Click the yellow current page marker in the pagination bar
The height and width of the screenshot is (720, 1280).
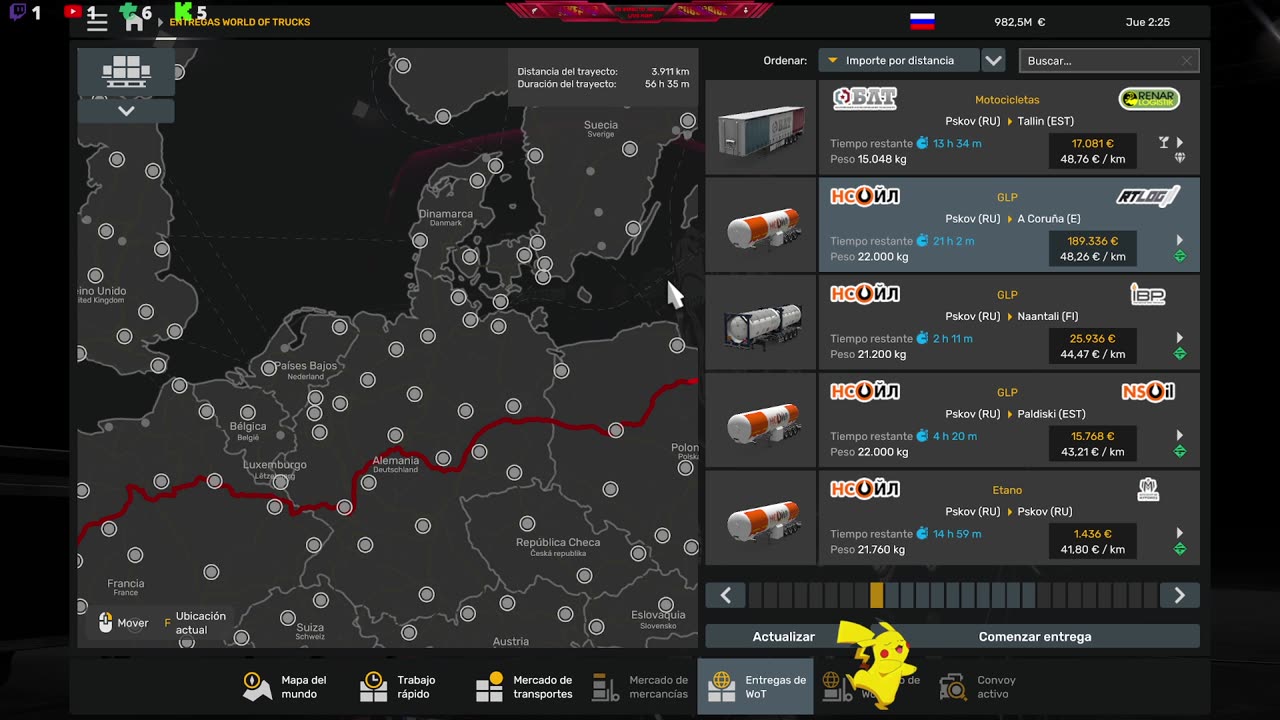click(x=877, y=595)
